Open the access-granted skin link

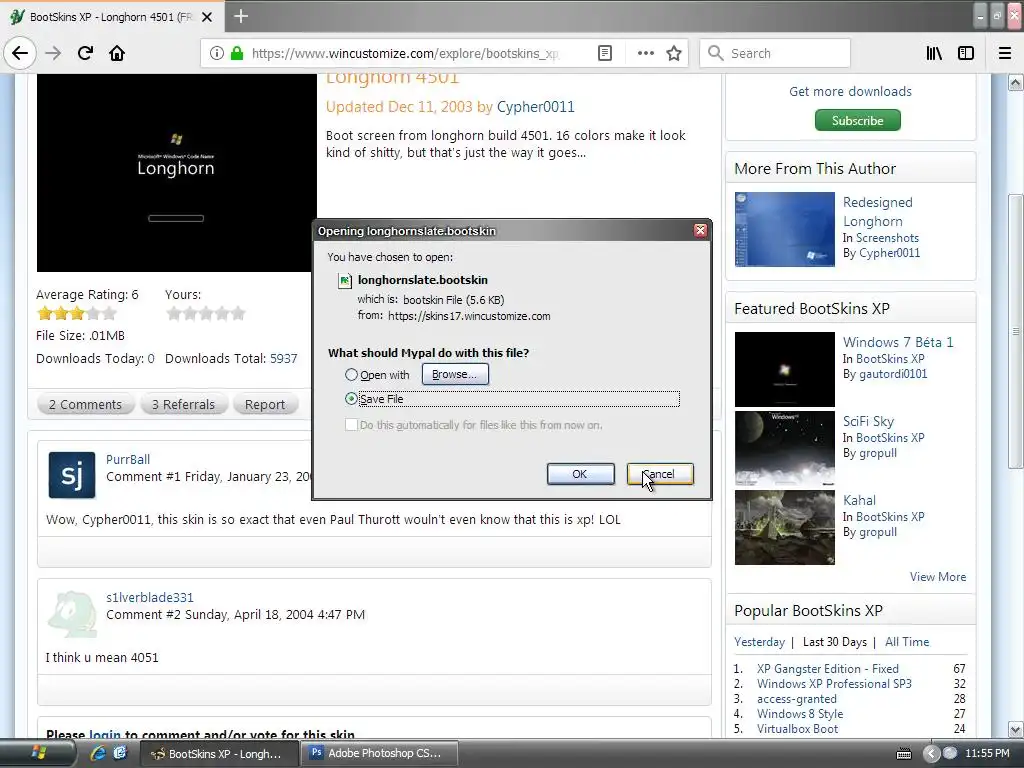click(797, 699)
